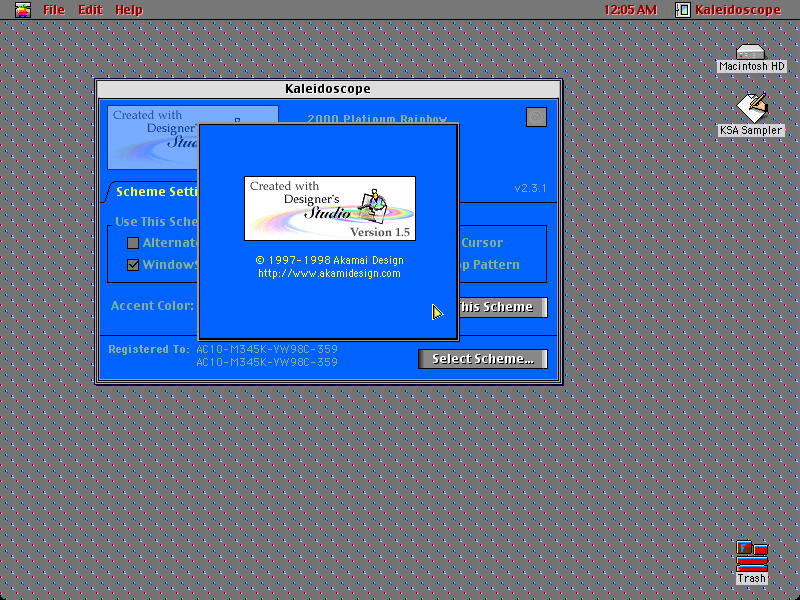
Task: Click the akamidesign.com web address
Action: [329, 273]
